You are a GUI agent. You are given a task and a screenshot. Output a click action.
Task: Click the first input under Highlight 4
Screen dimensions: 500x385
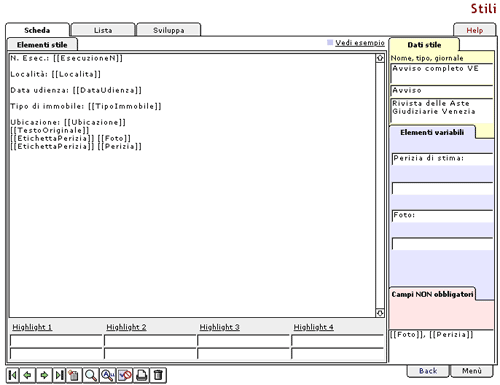pyautogui.click(x=338, y=340)
